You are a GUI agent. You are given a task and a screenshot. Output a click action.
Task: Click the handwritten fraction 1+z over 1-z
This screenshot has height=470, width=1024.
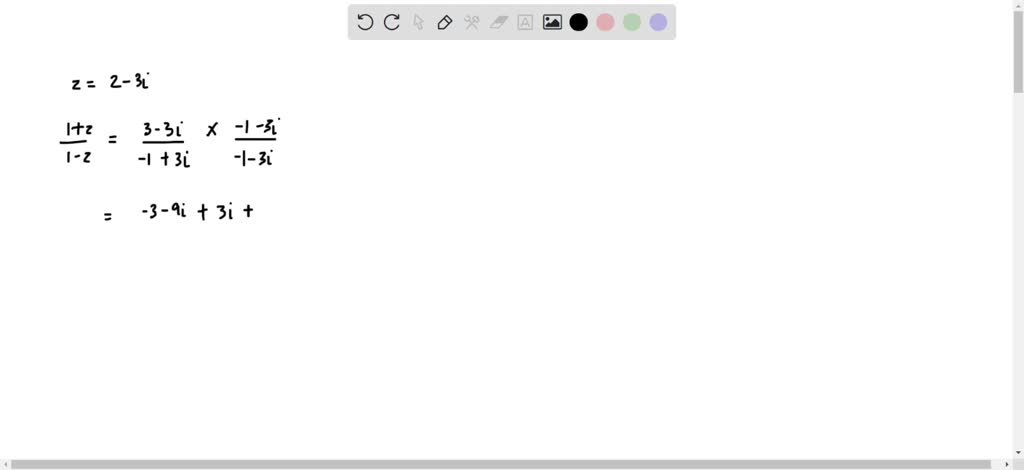pos(77,144)
